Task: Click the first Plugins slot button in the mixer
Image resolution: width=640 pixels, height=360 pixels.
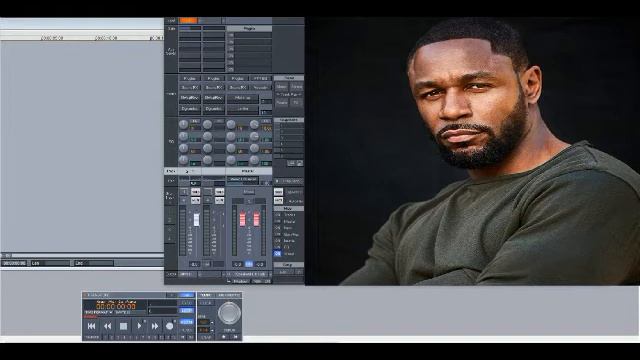Action: 190,78
